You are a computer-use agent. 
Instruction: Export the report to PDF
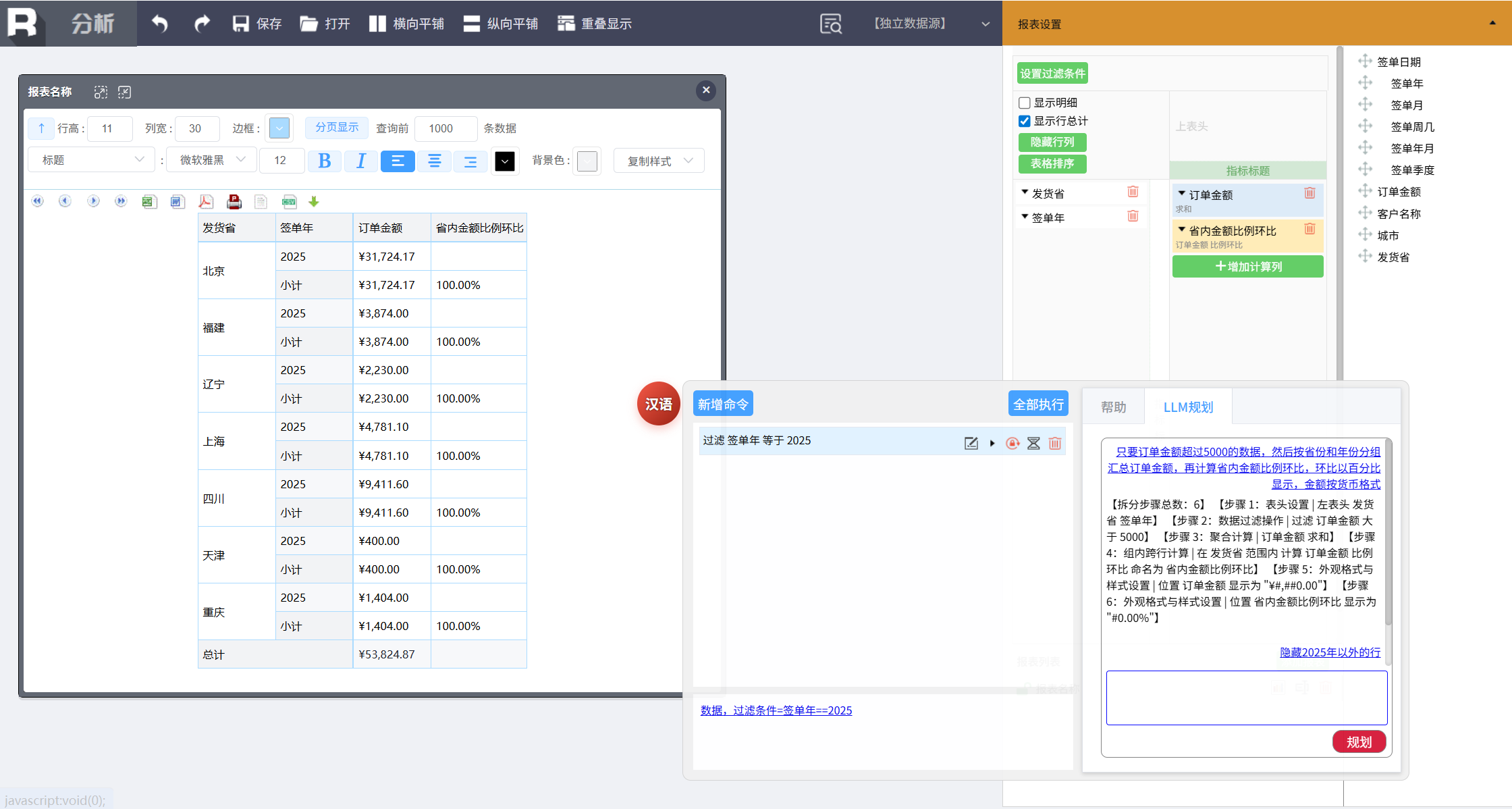(x=206, y=201)
